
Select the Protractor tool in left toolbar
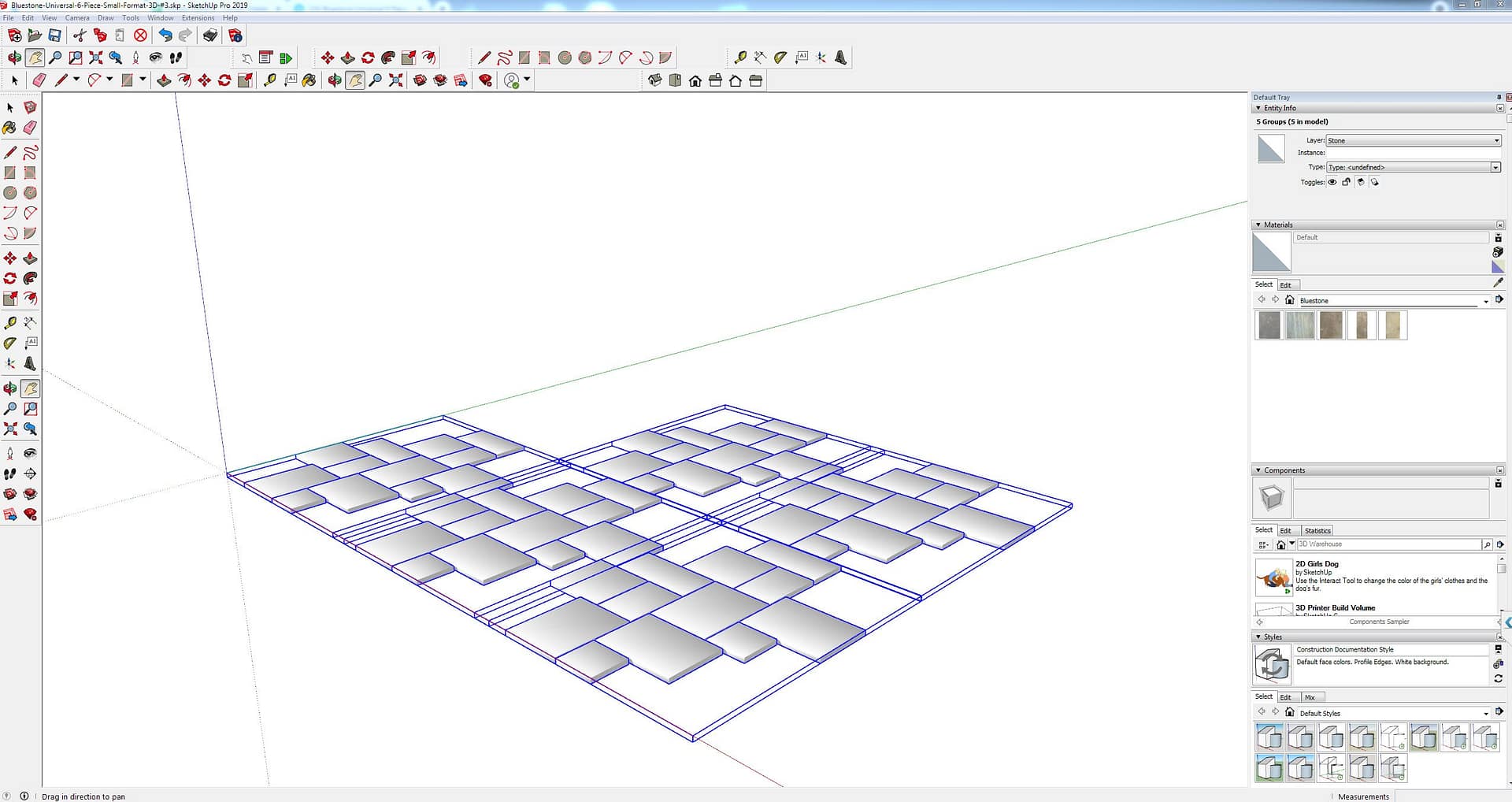click(9, 343)
